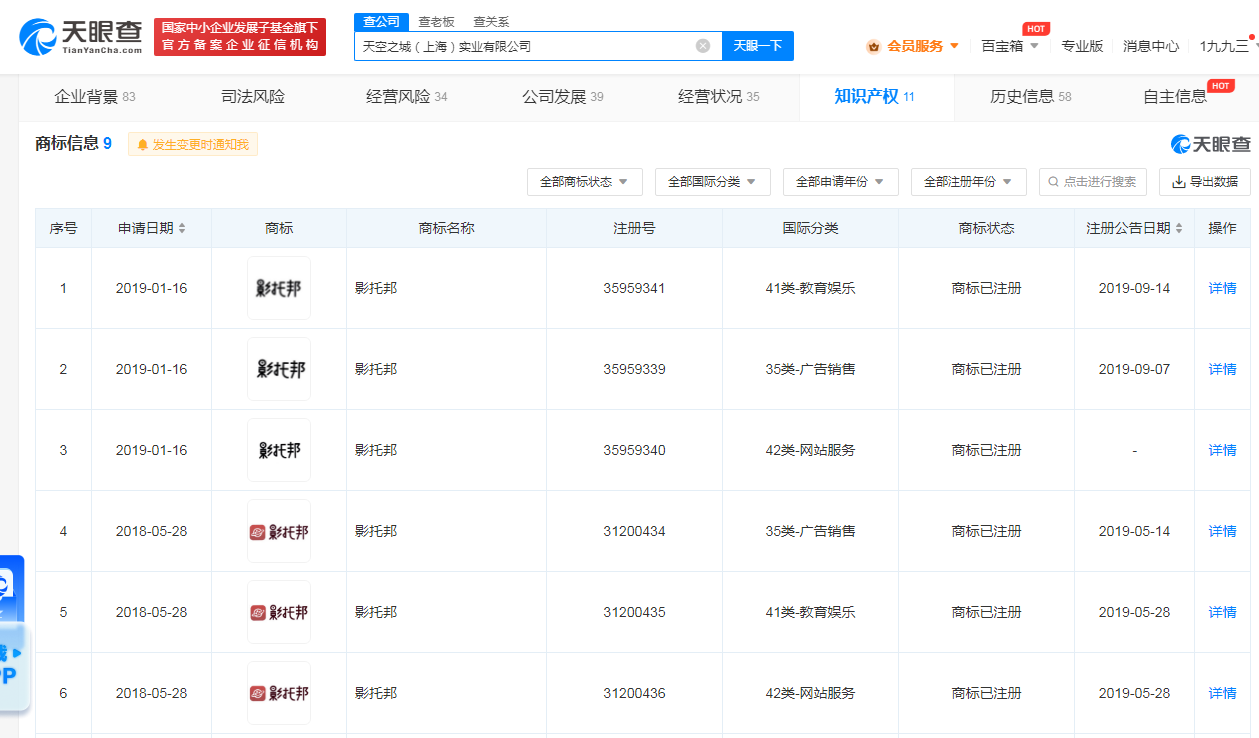Click registration number 31200436
Image resolution: width=1259 pixels, height=738 pixels.
click(634, 693)
